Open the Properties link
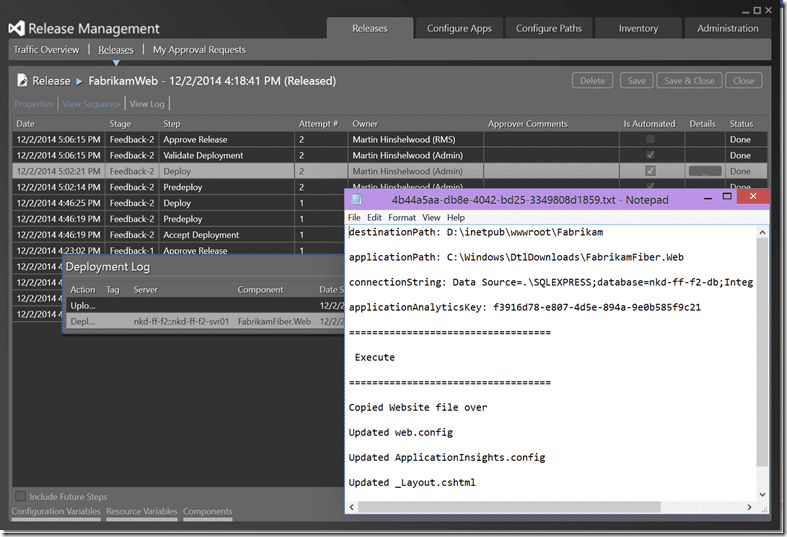The height and width of the screenshot is (537, 787). [34, 104]
